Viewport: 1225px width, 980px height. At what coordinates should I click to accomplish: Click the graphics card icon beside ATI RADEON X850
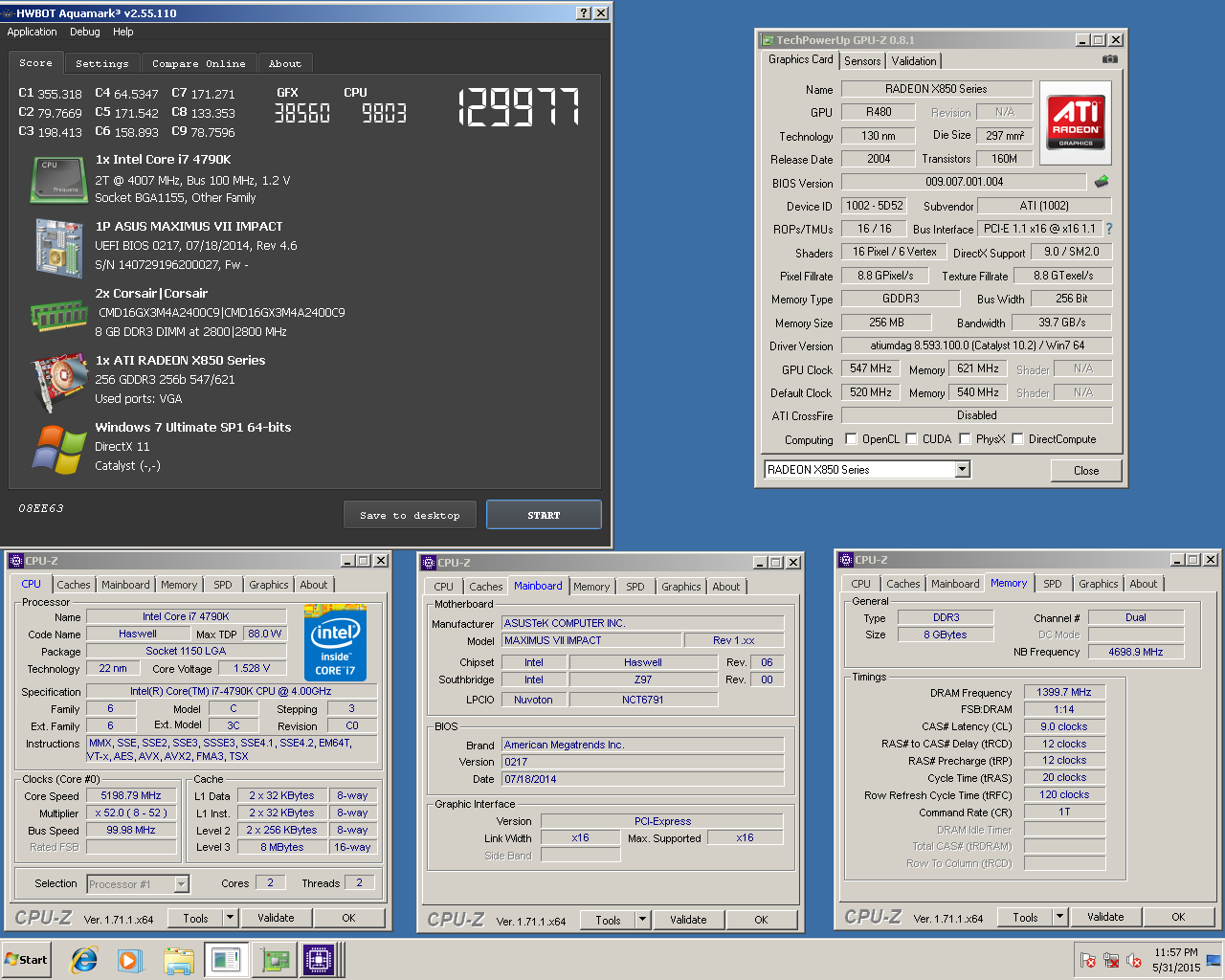tap(59, 381)
